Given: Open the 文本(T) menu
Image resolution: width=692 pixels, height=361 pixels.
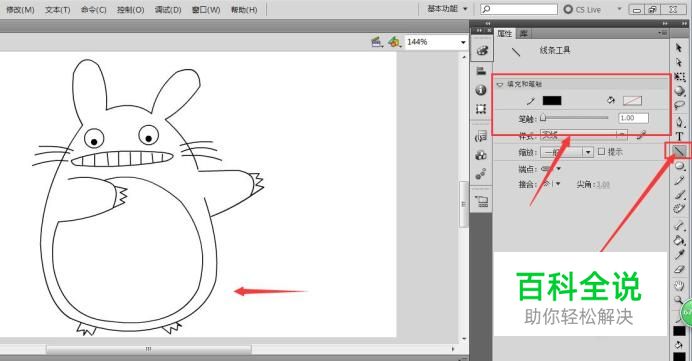Looking at the screenshot, I should point(57,9).
